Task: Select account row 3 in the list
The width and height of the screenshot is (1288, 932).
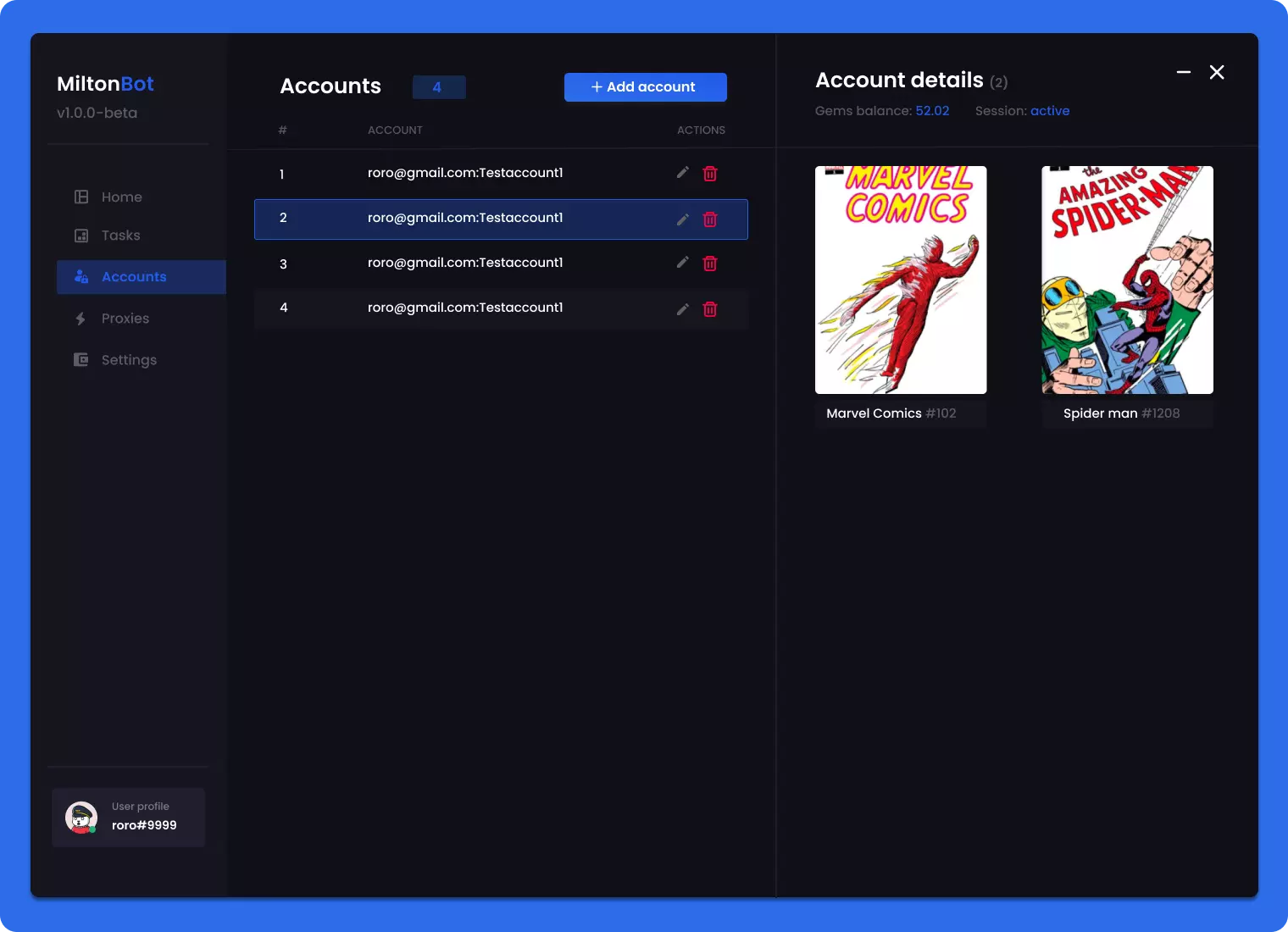Action: click(x=465, y=263)
